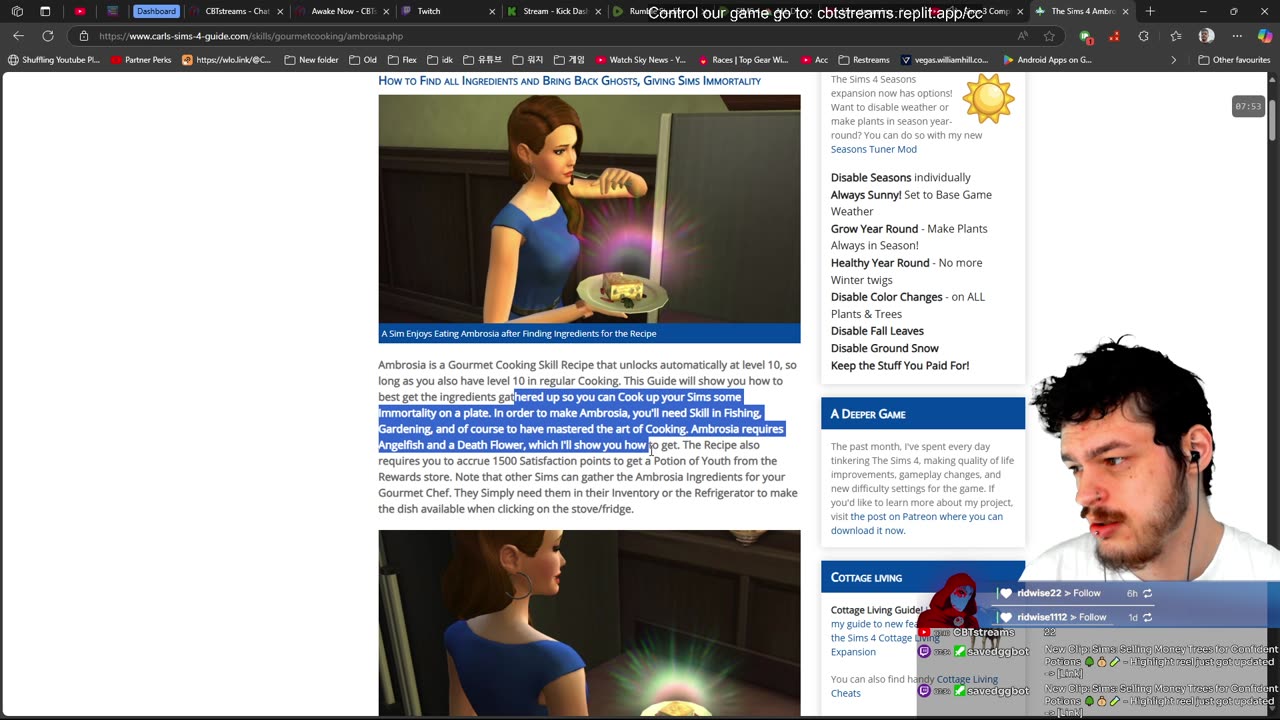
Task: Open the Favourites hub icon
Action: coord(1174,36)
